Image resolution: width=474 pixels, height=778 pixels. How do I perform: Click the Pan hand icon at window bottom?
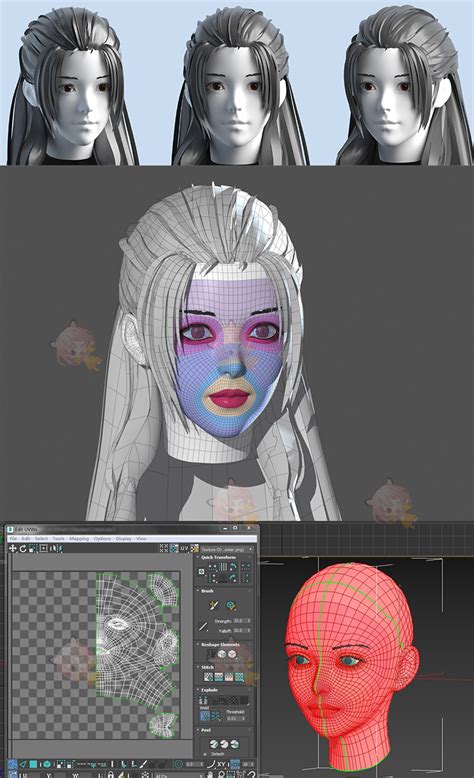tap(210, 775)
